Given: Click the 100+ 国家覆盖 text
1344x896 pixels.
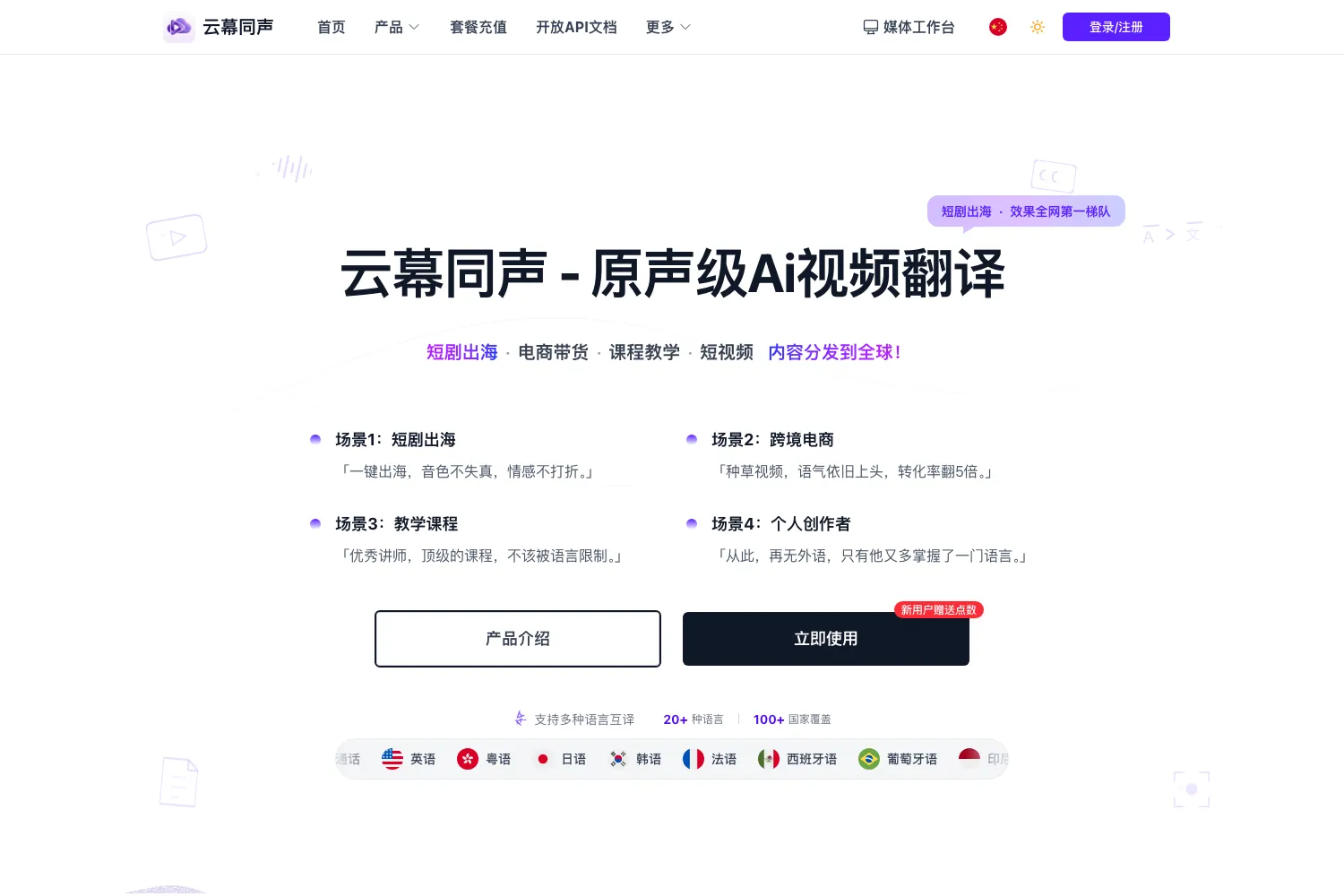Looking at the screenshot, I should pyautogui.click(x=792, y=719).
